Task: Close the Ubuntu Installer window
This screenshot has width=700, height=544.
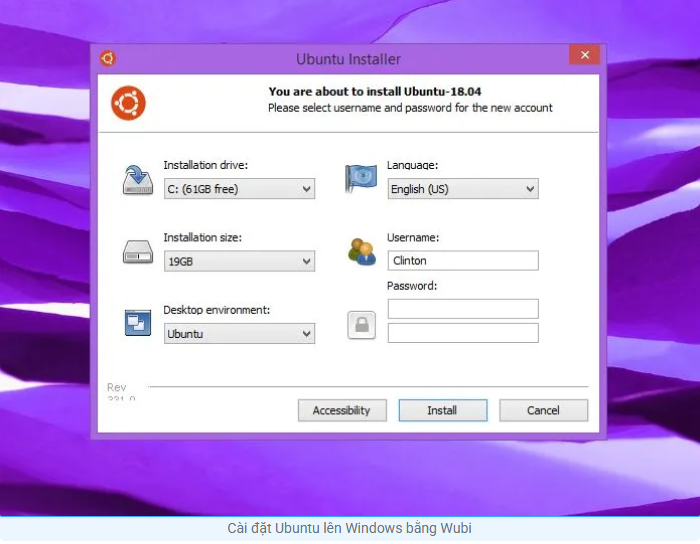Action: point(584,54)
